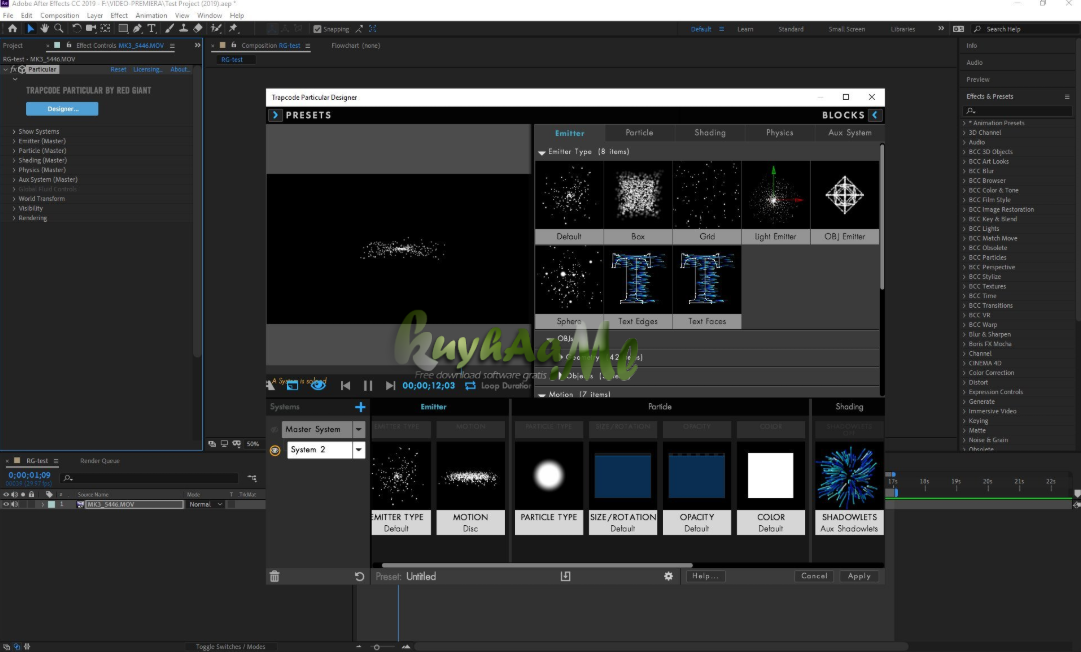This screenshot has height=652, width=1081.
Task: Click the reset arrow icon beside Preset
Action: pyautogui.click(x=359, y=576)
